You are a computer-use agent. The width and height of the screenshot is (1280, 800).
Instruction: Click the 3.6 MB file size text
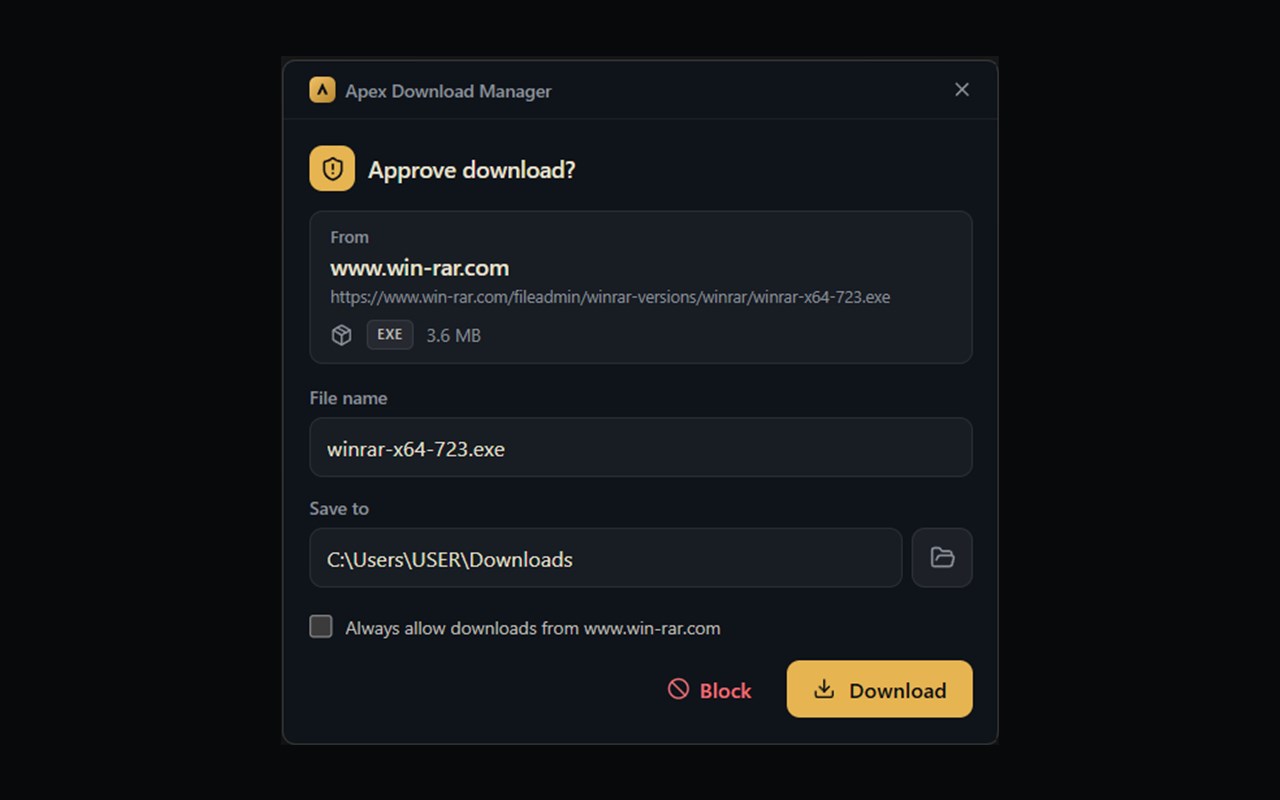tap(454, 336)
